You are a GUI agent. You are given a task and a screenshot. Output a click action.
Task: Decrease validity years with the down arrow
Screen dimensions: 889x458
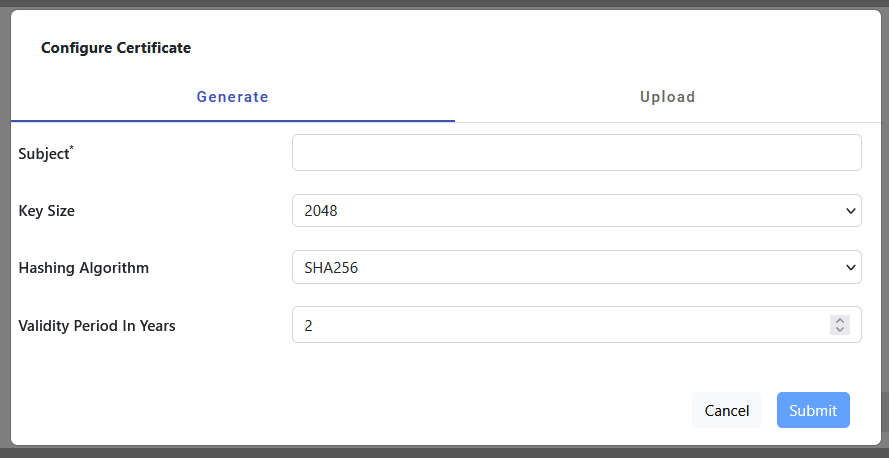coord(840,330)
